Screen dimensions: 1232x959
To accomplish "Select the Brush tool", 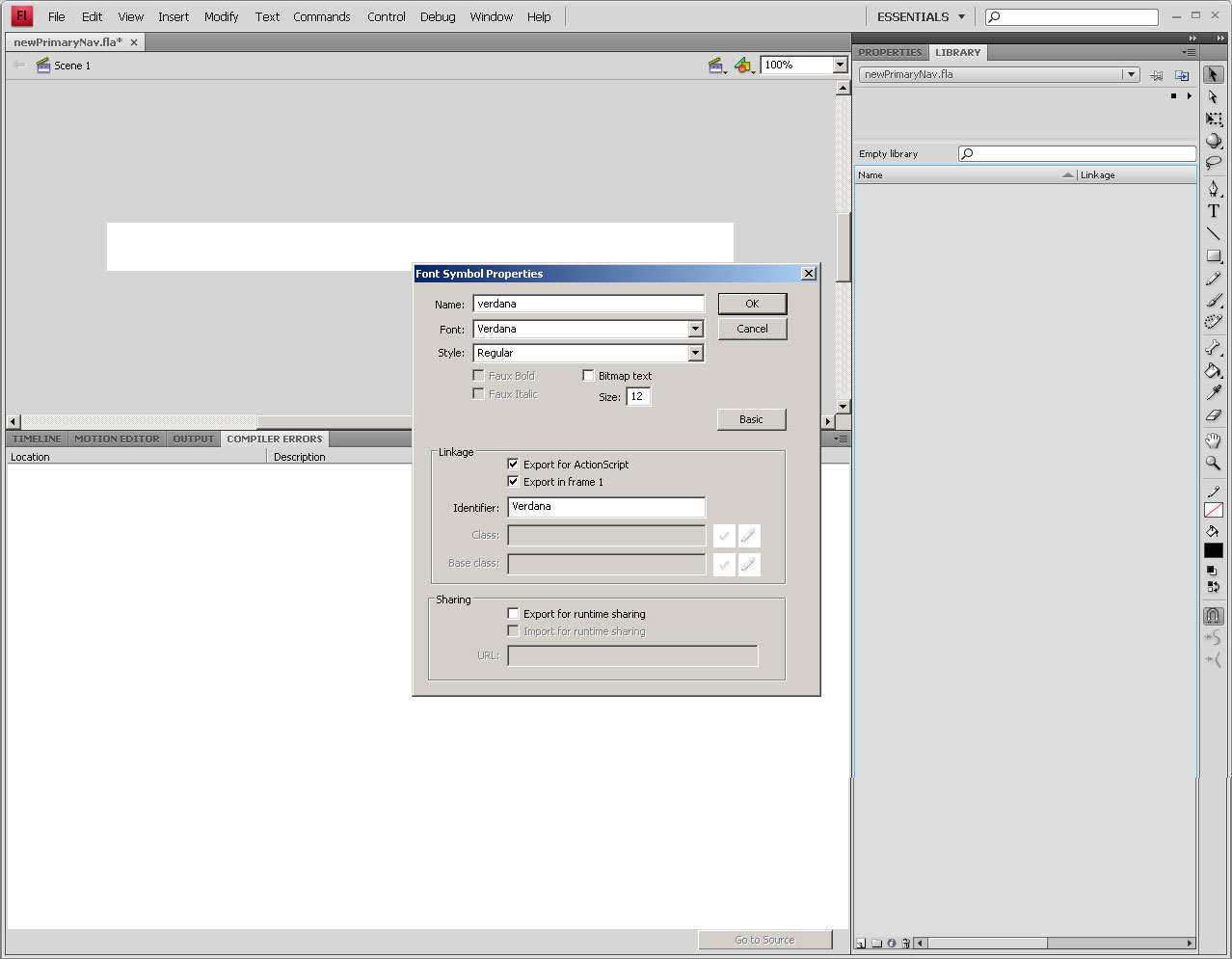I will (1213, 301).
